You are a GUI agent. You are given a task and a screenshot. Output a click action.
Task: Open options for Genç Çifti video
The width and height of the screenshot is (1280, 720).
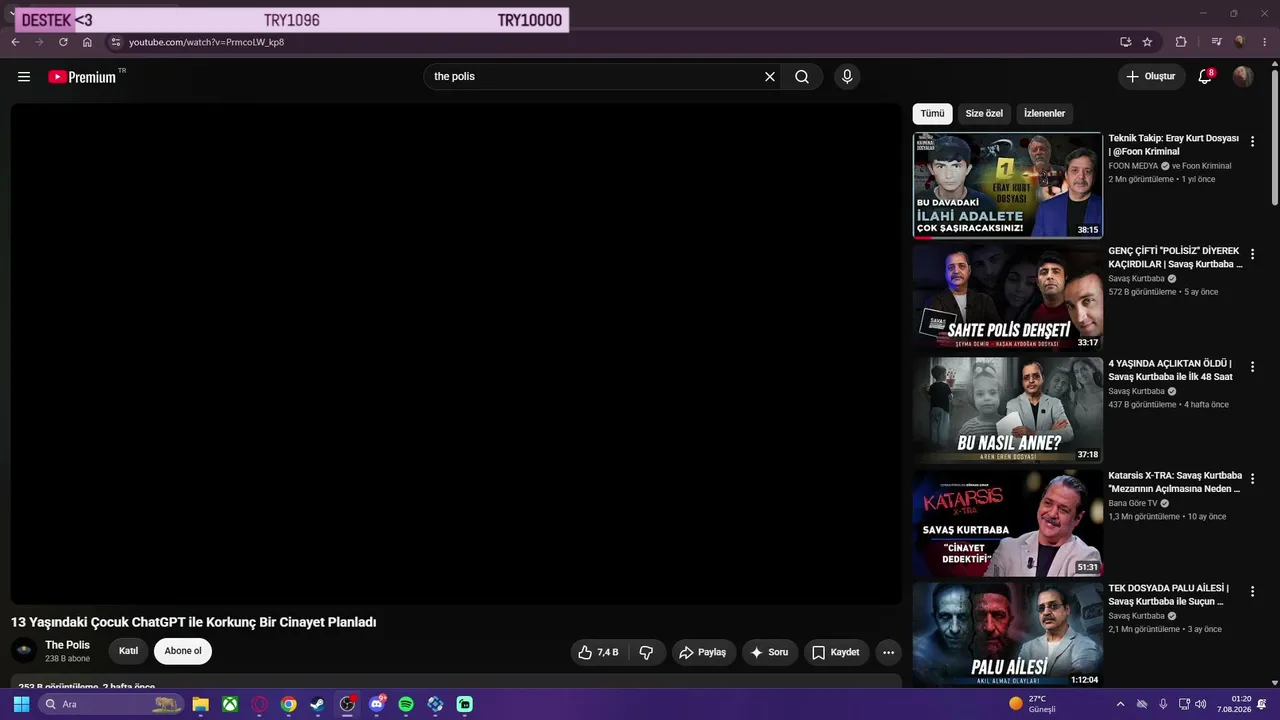[1252, 254]
